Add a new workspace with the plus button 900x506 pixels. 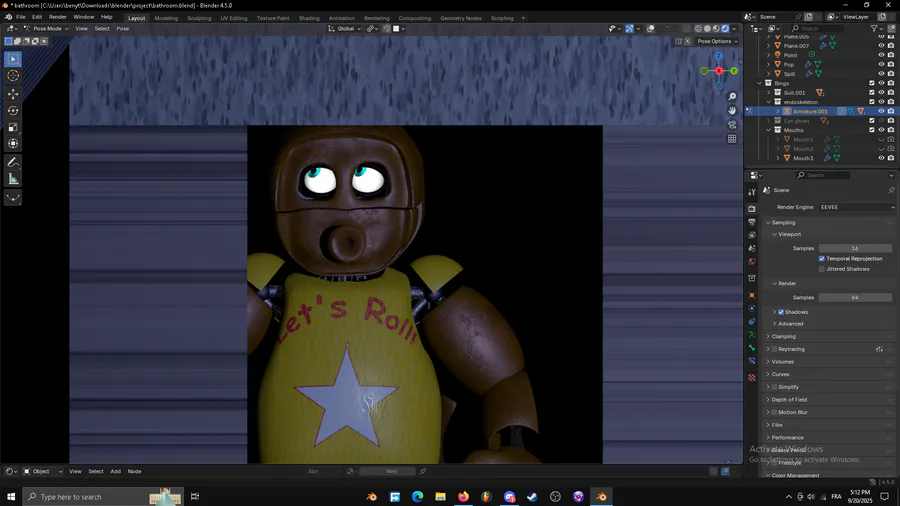tap(523, 18)
